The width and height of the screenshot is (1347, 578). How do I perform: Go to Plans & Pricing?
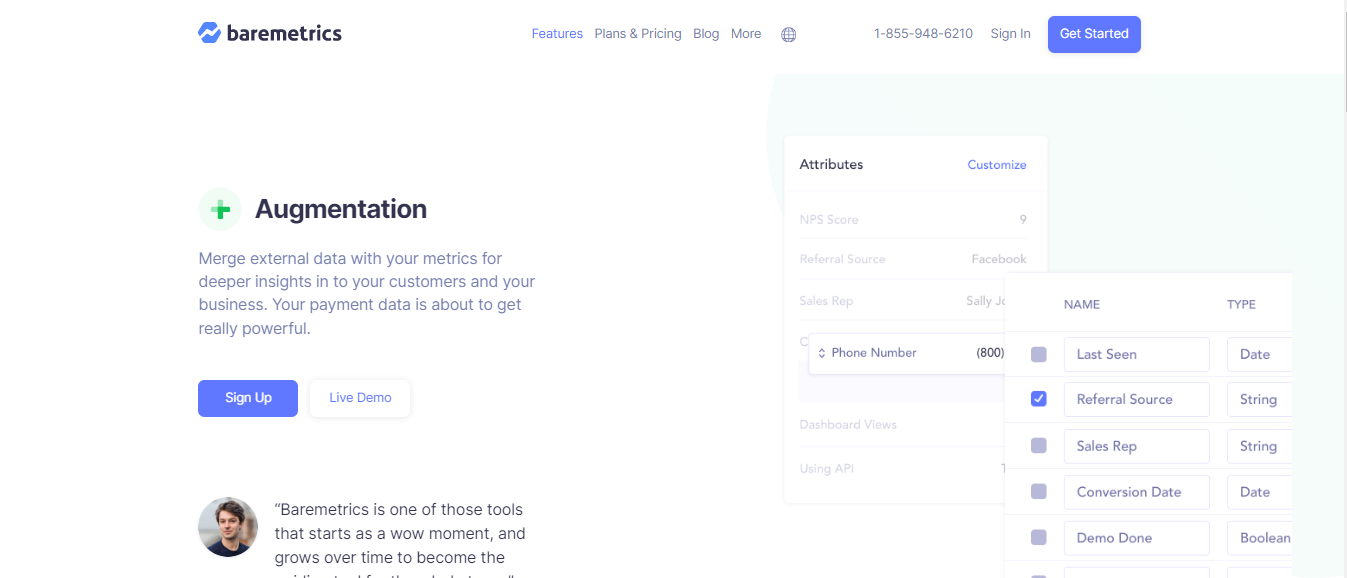point(638,33)
